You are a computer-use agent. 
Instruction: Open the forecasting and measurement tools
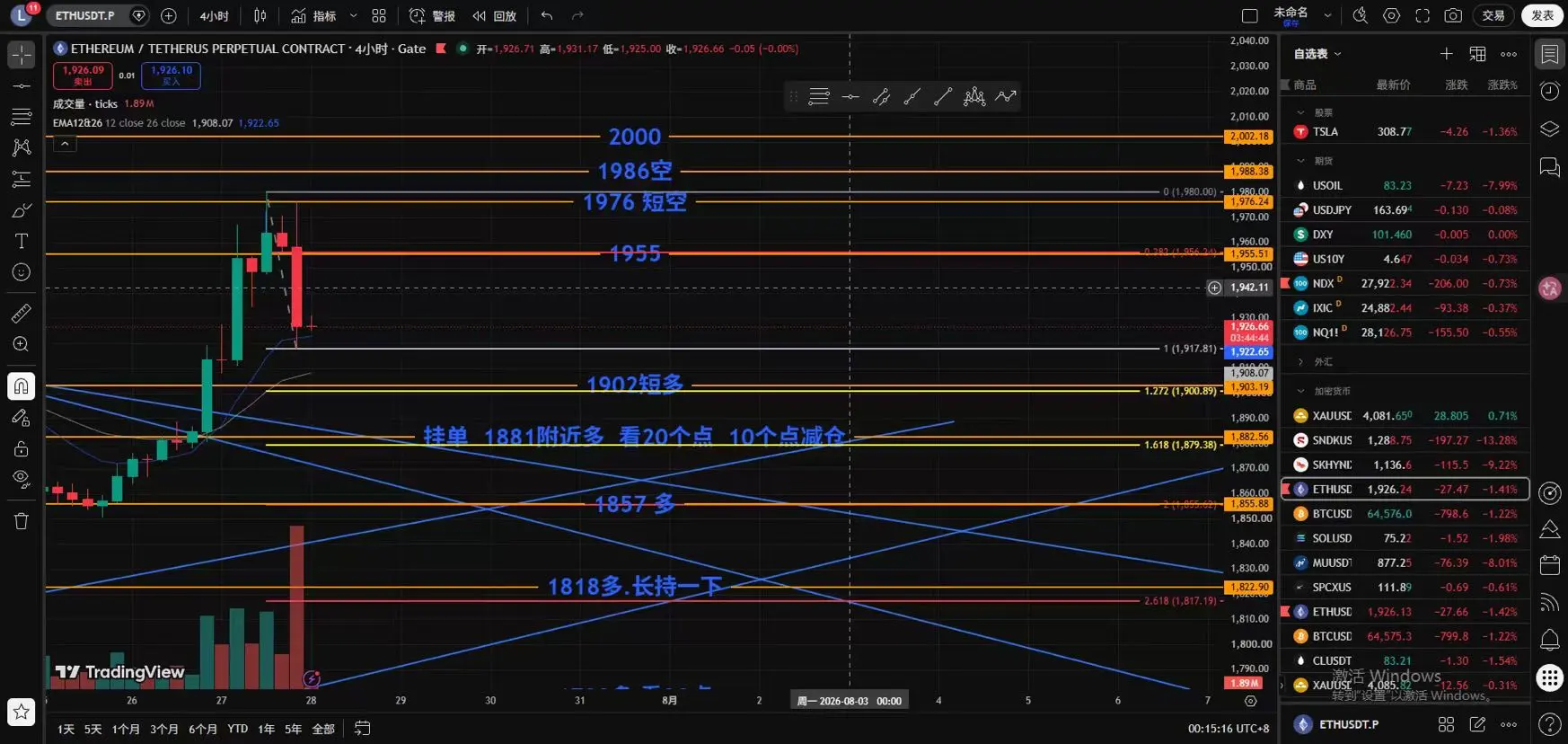point(22,179)
